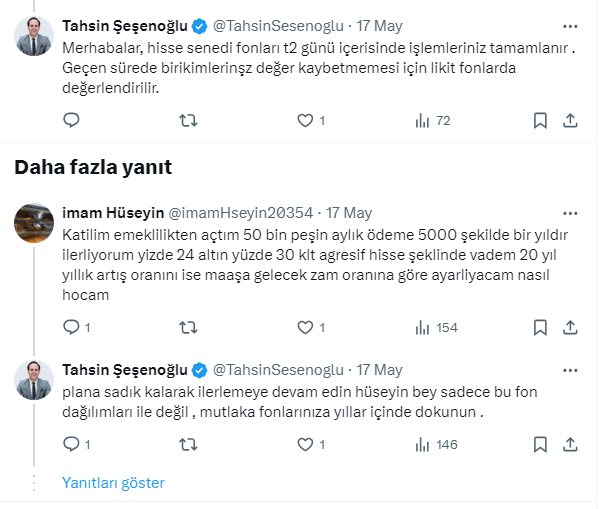Open Tahsin Şeşenoğlu's avatar on first tweet
This screenshot has width=601, height=509.
click(34, 34)
